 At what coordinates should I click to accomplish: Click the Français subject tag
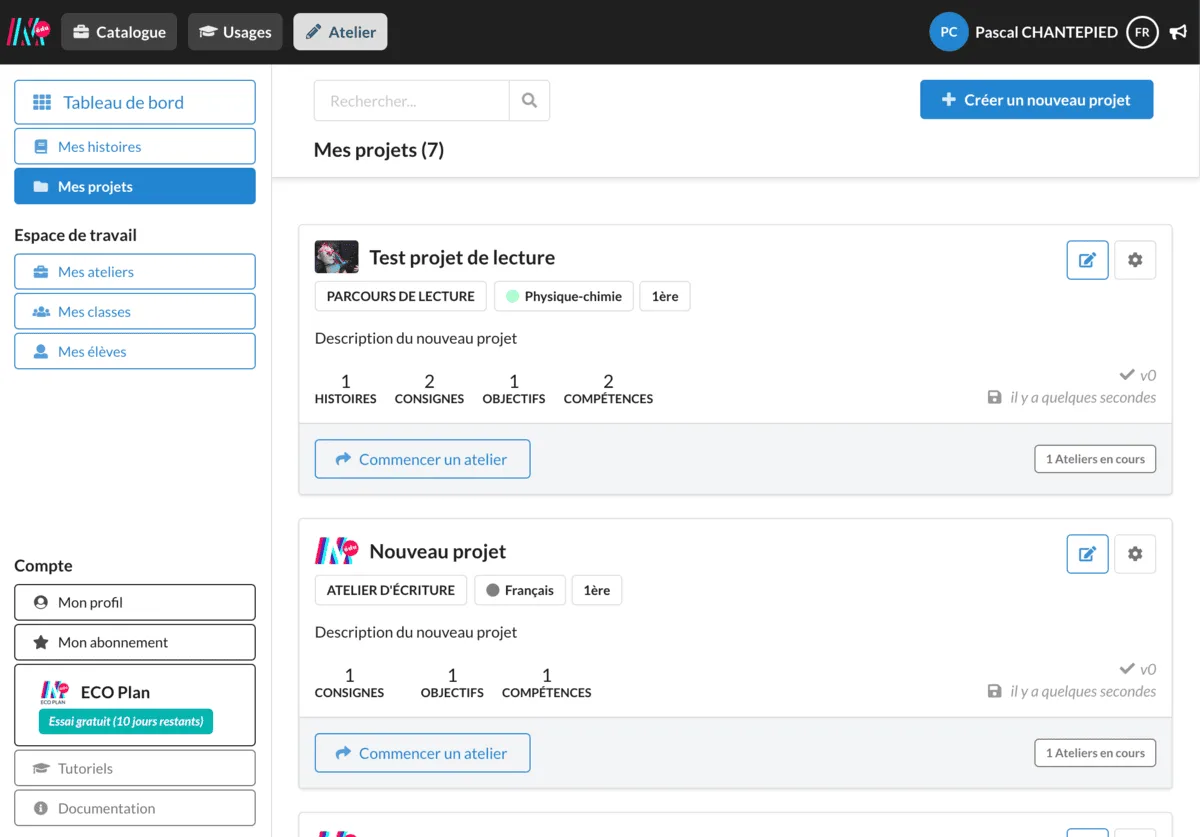(x=520, y=590)
